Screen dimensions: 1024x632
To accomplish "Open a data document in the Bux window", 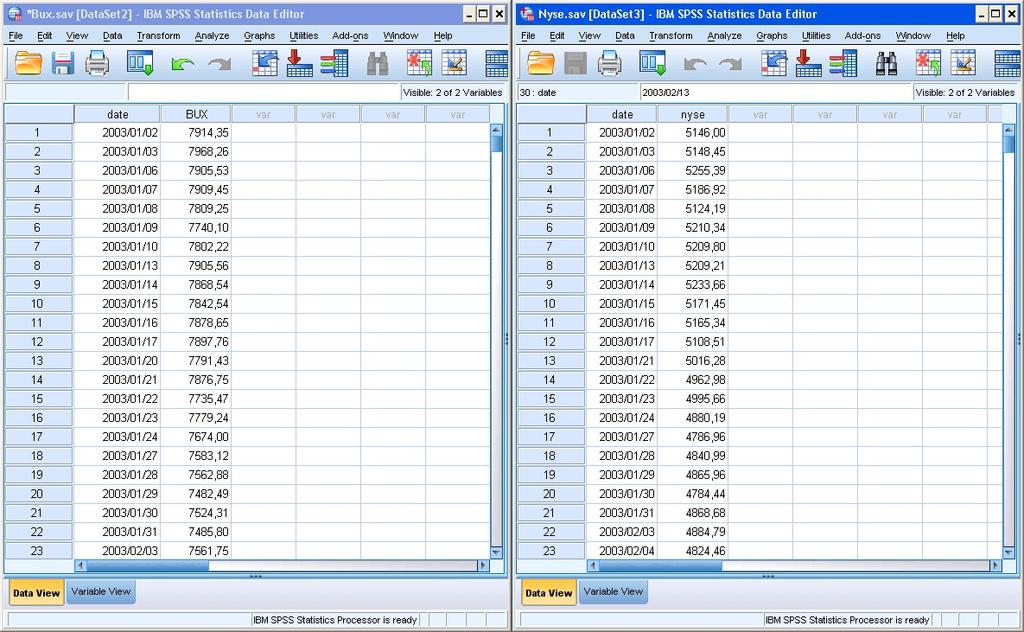I will tap(28, 63).
